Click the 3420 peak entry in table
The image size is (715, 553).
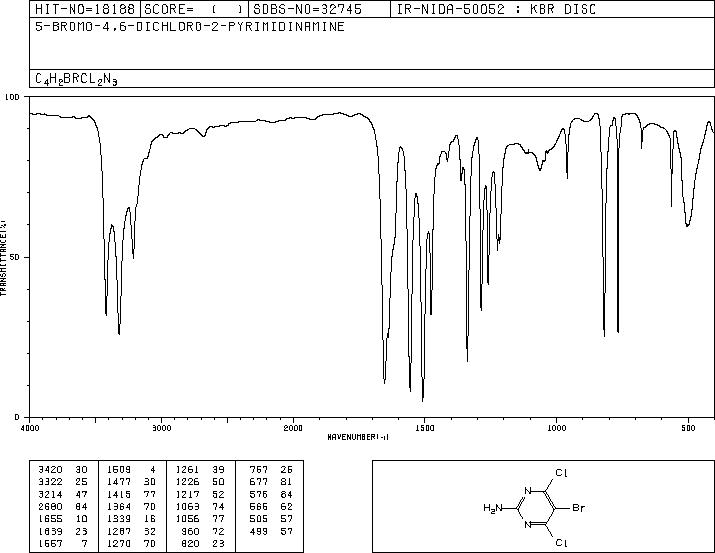63,470
